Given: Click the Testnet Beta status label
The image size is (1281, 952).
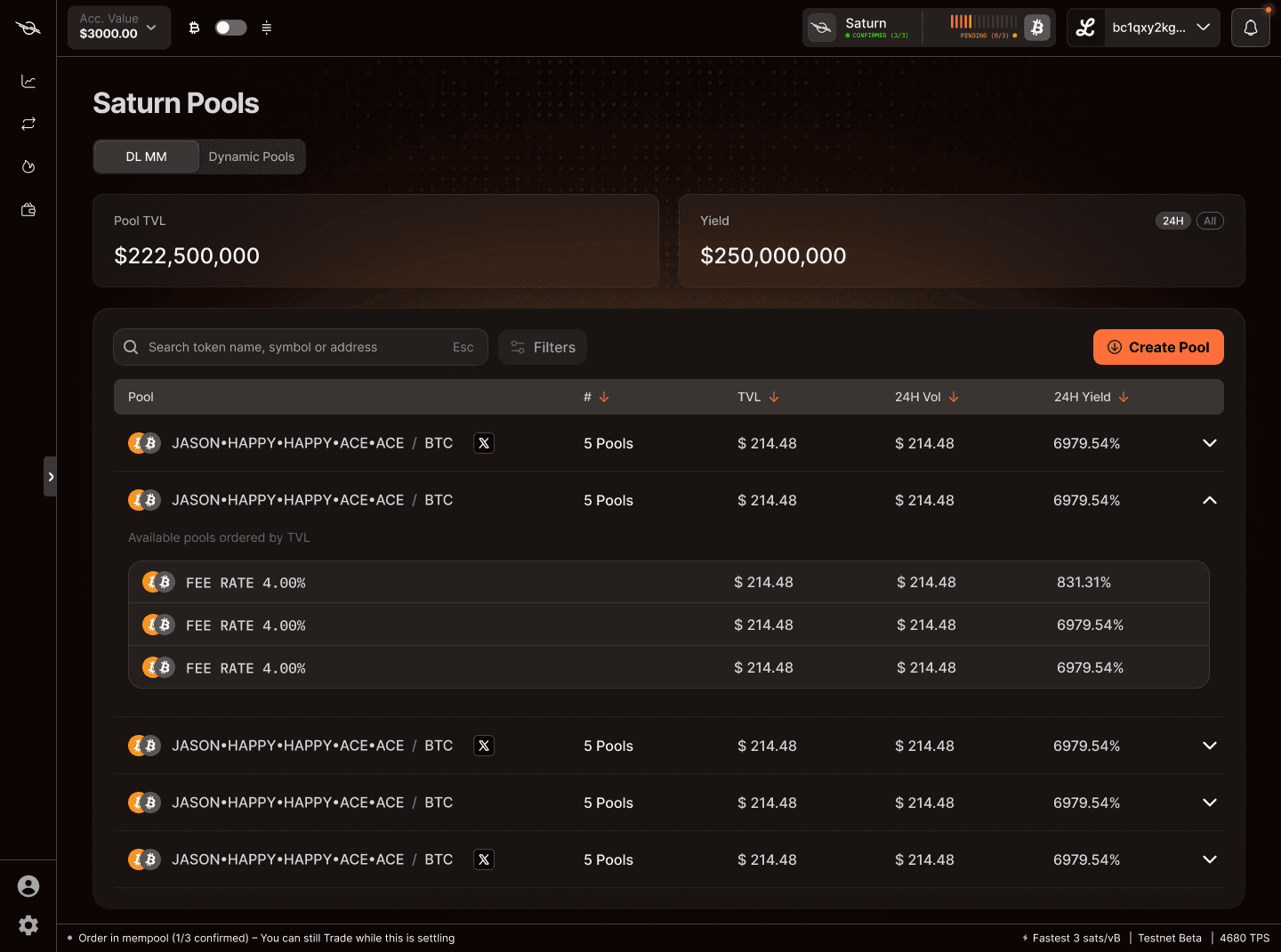Looking at the screenshot, I should pos(1170,938).
